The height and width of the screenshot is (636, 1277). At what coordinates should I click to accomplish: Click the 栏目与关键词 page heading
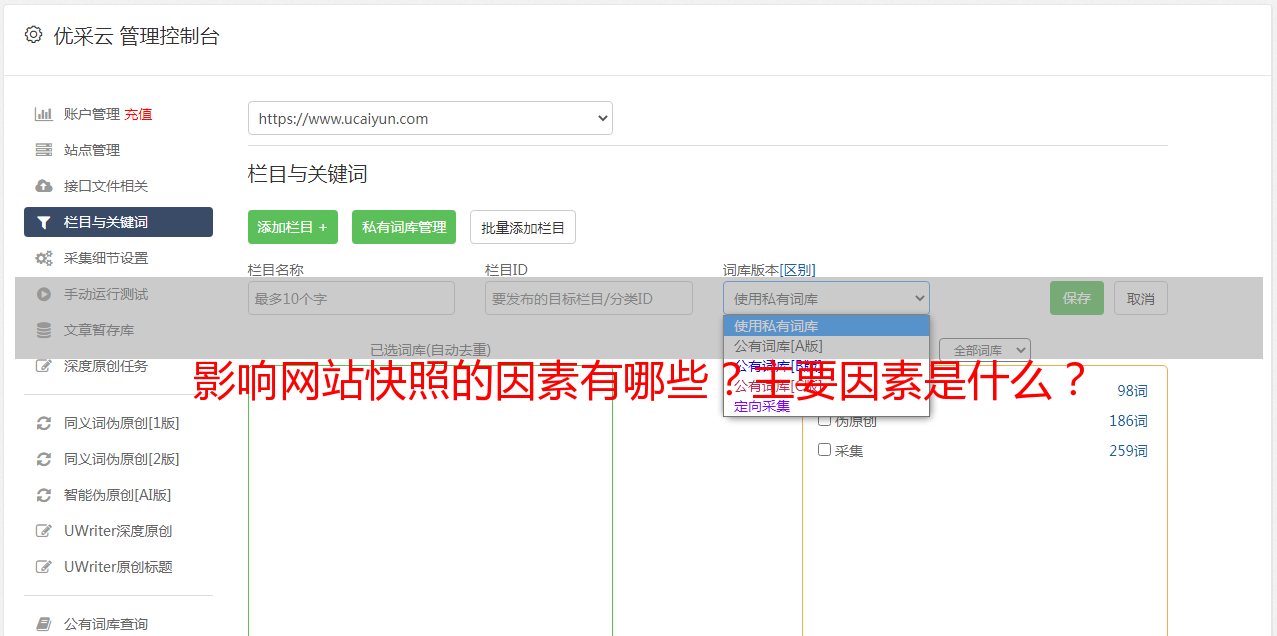click(x=308, y=174)
